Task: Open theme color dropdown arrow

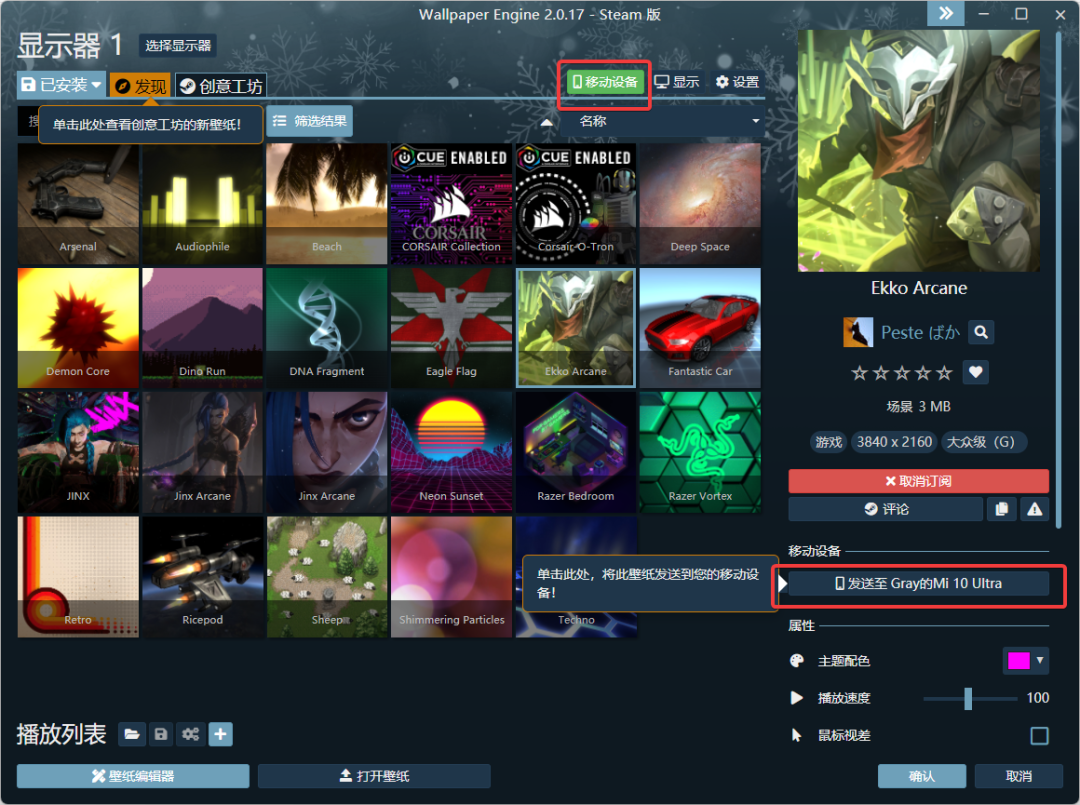Action: click(x=1040, y=660)
